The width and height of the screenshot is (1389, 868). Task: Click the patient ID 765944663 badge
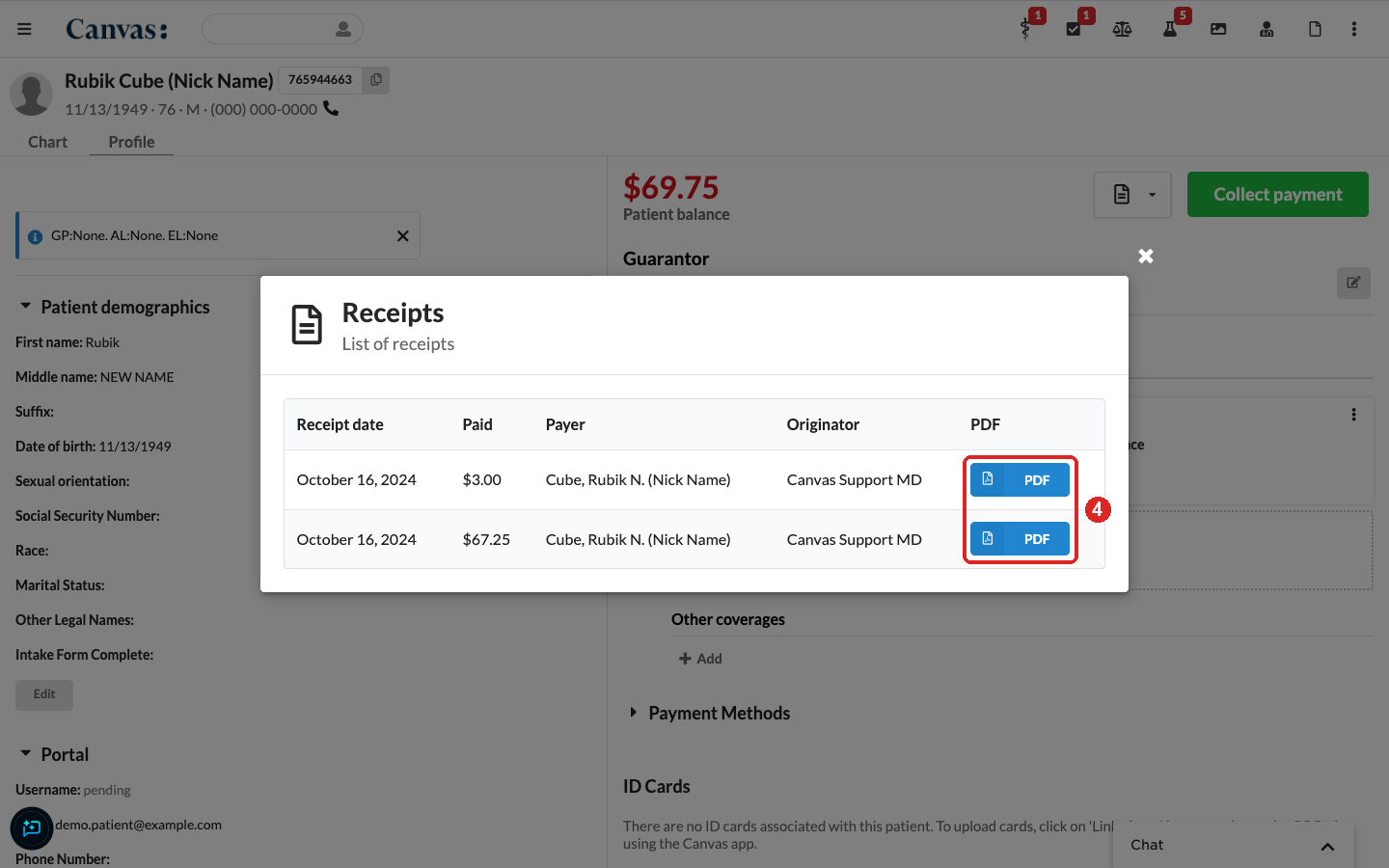pyautogui.click(x=320, y=80)
